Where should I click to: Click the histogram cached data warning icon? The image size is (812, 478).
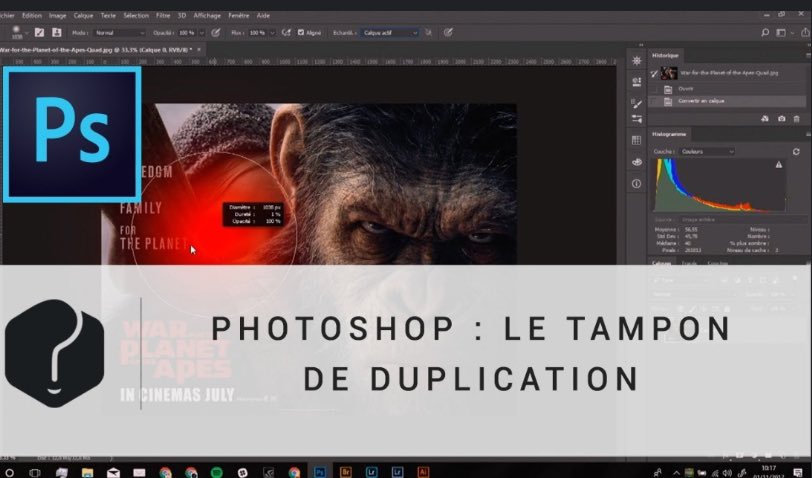[778, 165]
